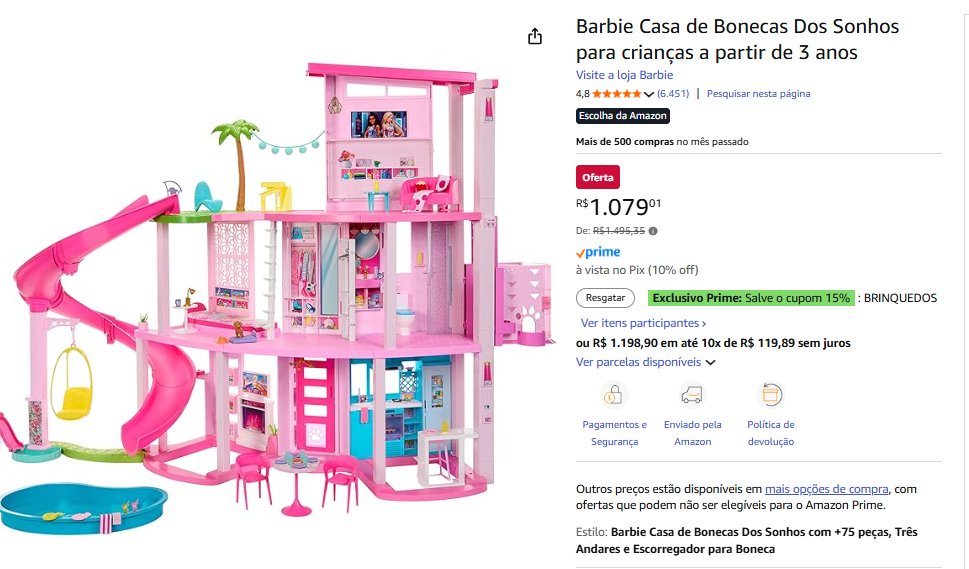969x569 pixels.
Task: Click the Escolha da Amazon badge
Action: (x=623, y=116)
